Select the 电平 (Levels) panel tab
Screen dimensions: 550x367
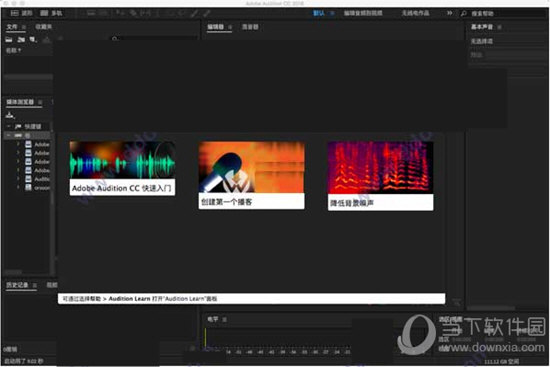(x=213, y=319)
